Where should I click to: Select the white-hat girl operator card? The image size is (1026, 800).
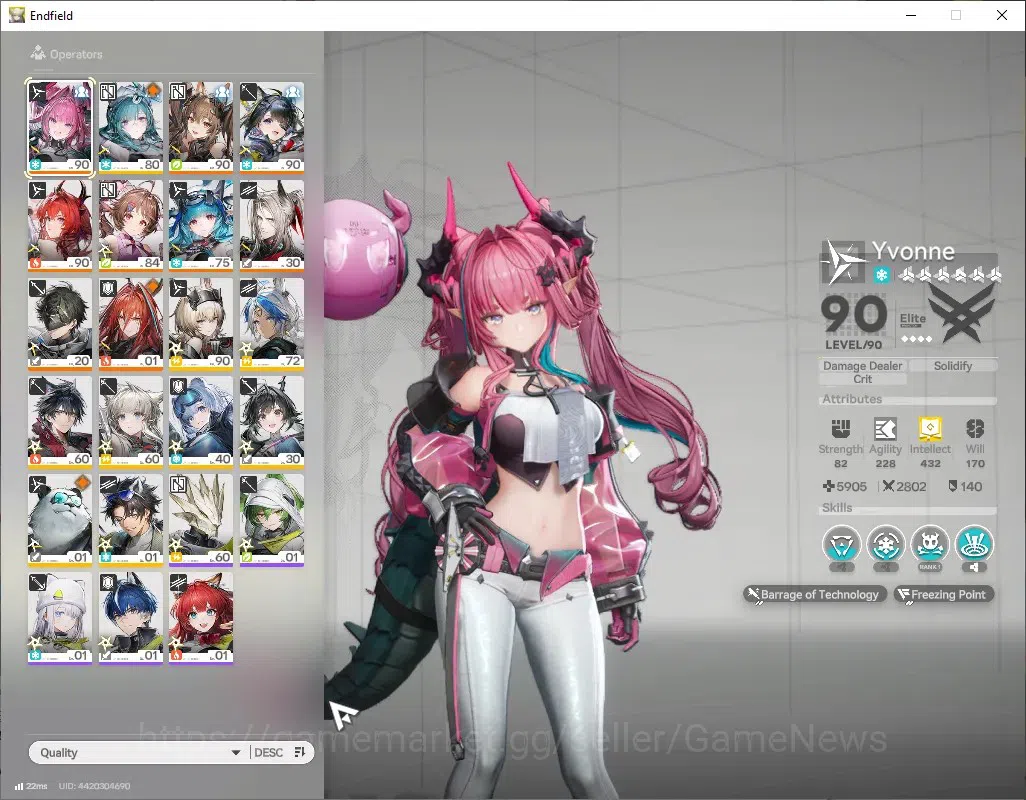pyautogui.click(x=60, y=619)
